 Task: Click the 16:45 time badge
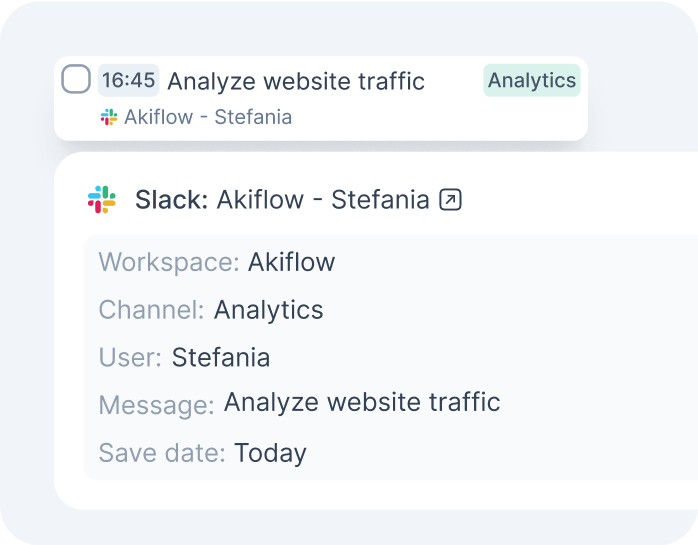(129, 81)
